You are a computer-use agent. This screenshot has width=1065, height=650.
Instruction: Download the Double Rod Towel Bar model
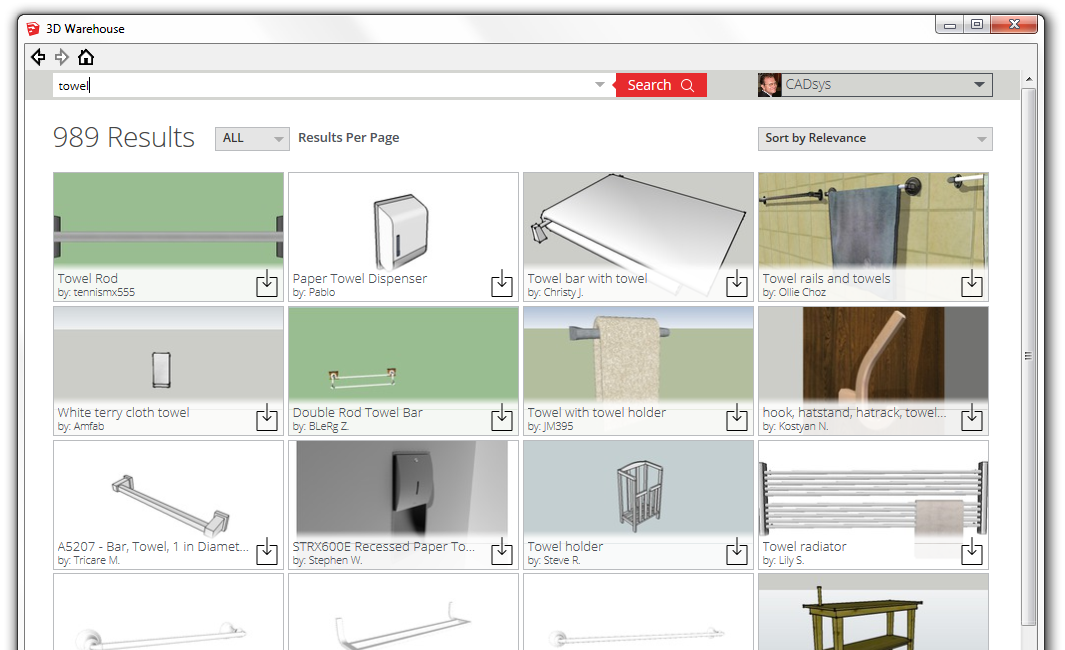click(502, 417)
